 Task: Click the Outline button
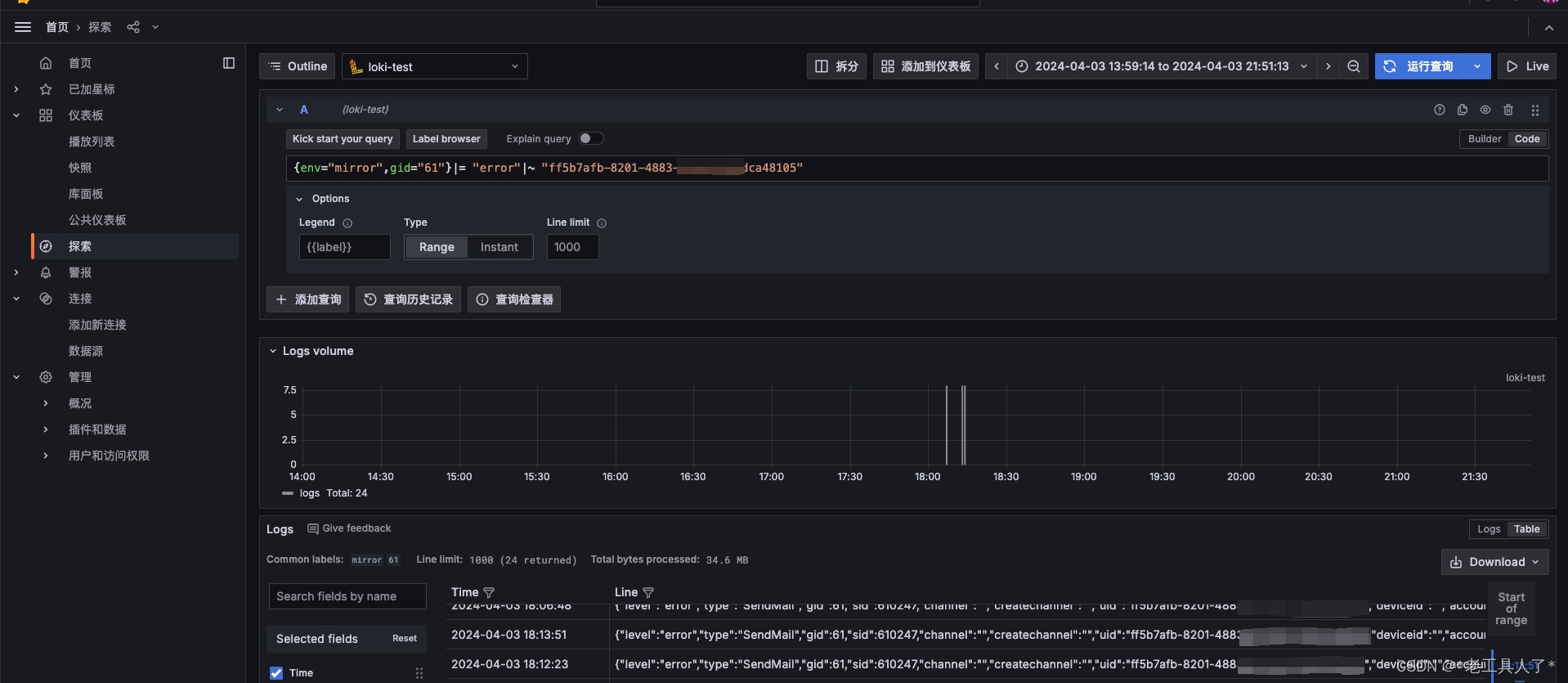coord(298,66)
